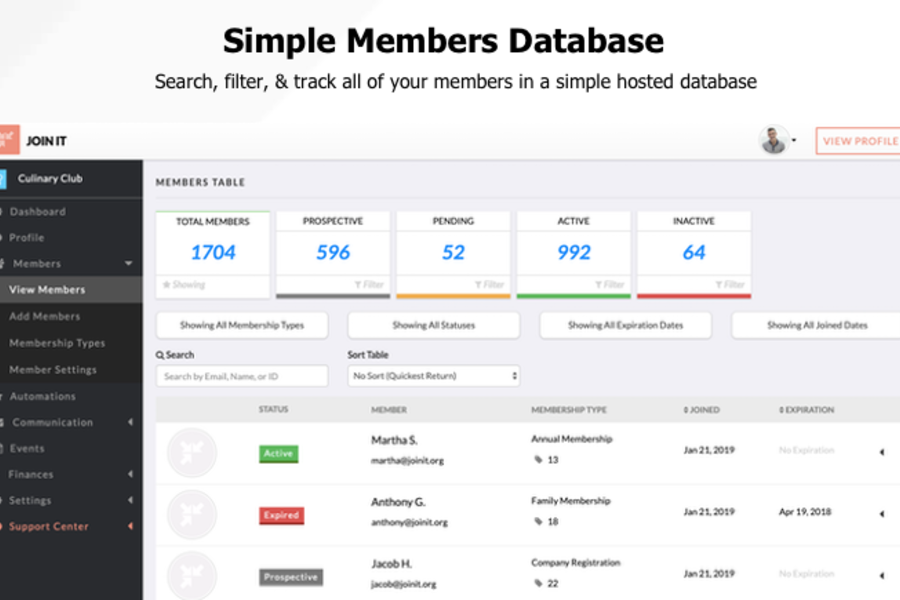Open the user avatar menu

pos(777,141)
